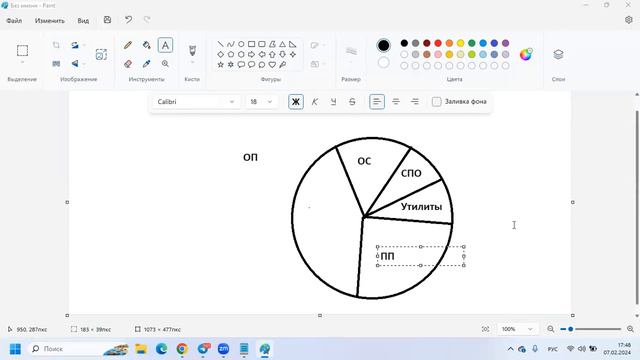
Task: Choose the Lightning bolt shape
Action: click(x=282, y=64)
